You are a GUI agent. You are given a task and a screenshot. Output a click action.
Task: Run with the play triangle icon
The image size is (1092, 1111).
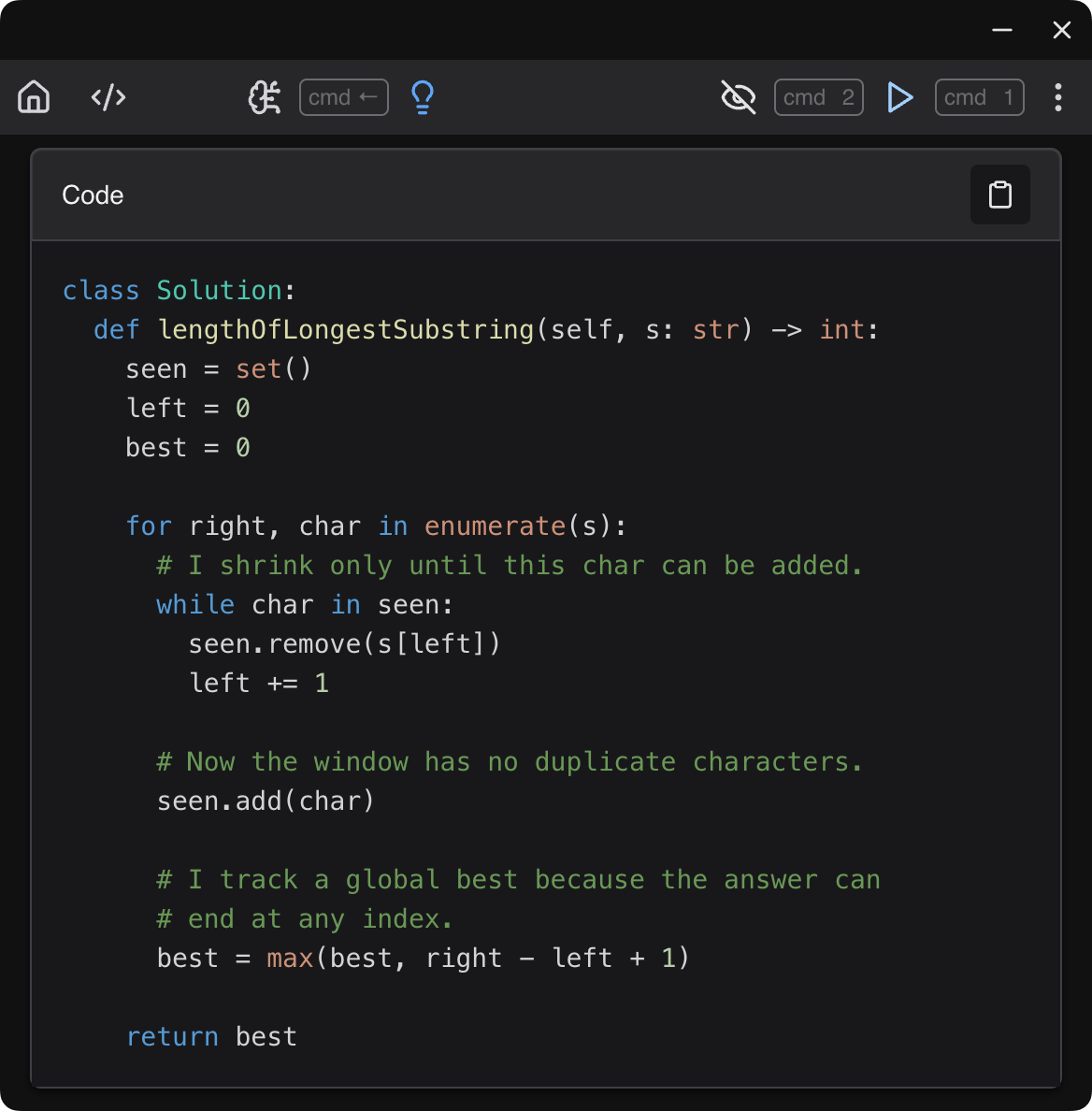coord(899,97)
